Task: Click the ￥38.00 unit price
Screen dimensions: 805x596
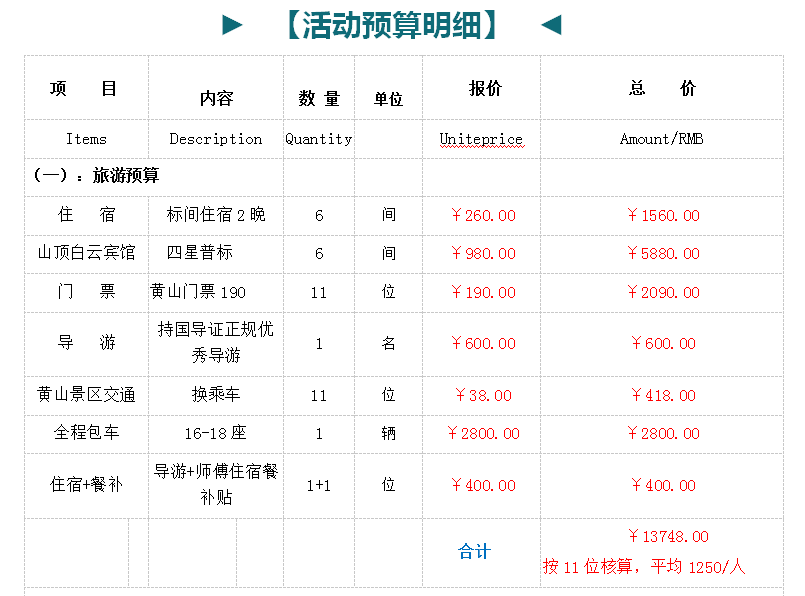Action: (483, 395)
